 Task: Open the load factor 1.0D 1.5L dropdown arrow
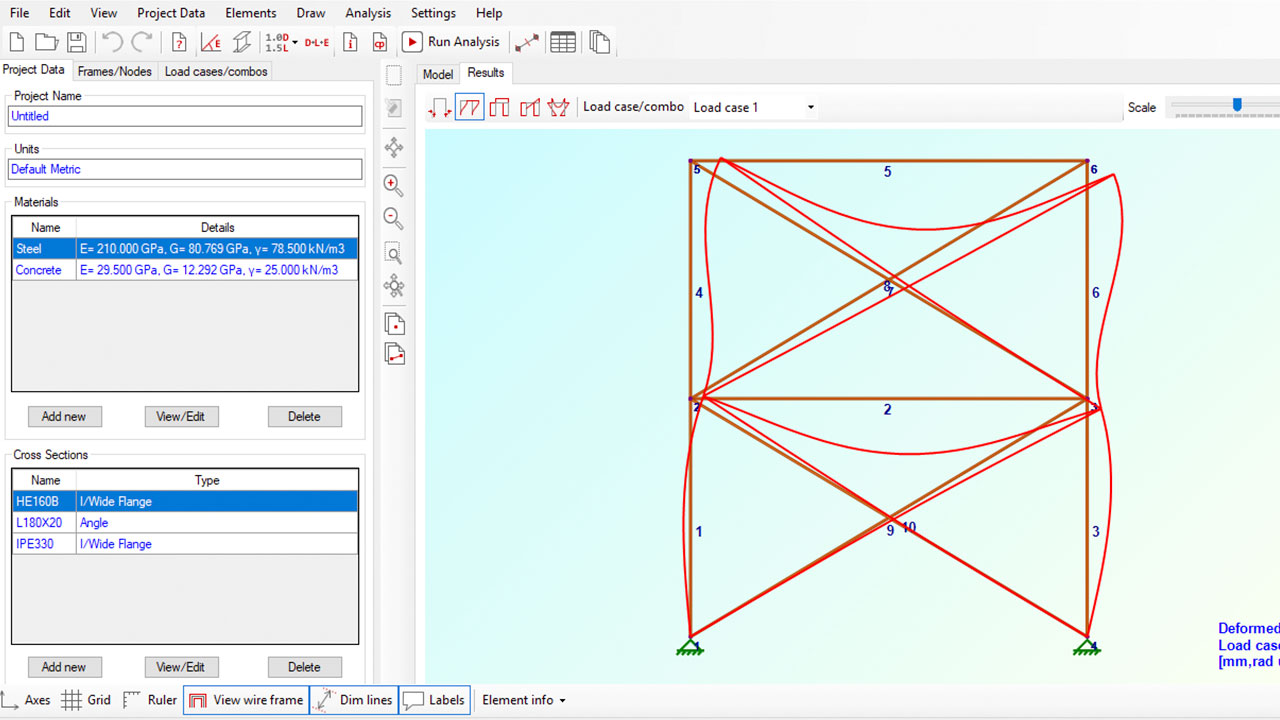click(x=295, y=42)
